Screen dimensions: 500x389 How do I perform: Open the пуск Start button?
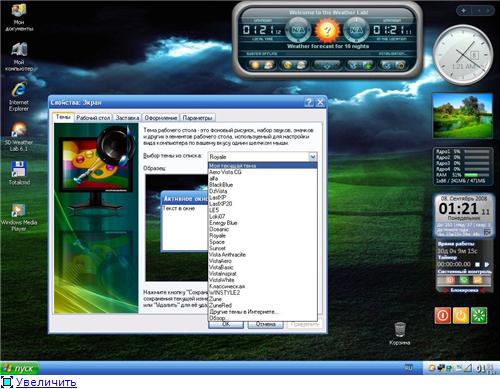click(20, 368)
